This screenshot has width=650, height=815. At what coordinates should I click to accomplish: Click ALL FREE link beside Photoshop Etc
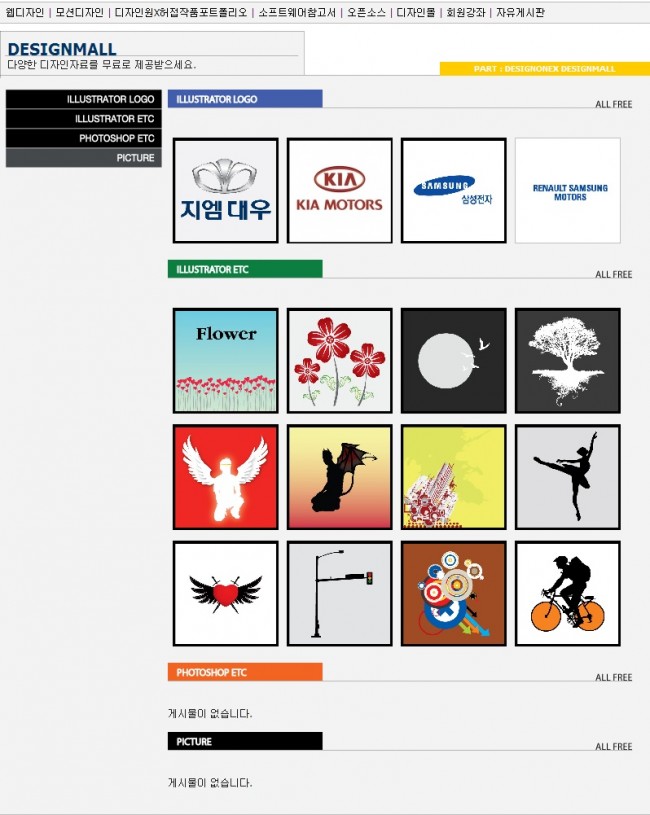pyautogui.click(x=614, y=677)
